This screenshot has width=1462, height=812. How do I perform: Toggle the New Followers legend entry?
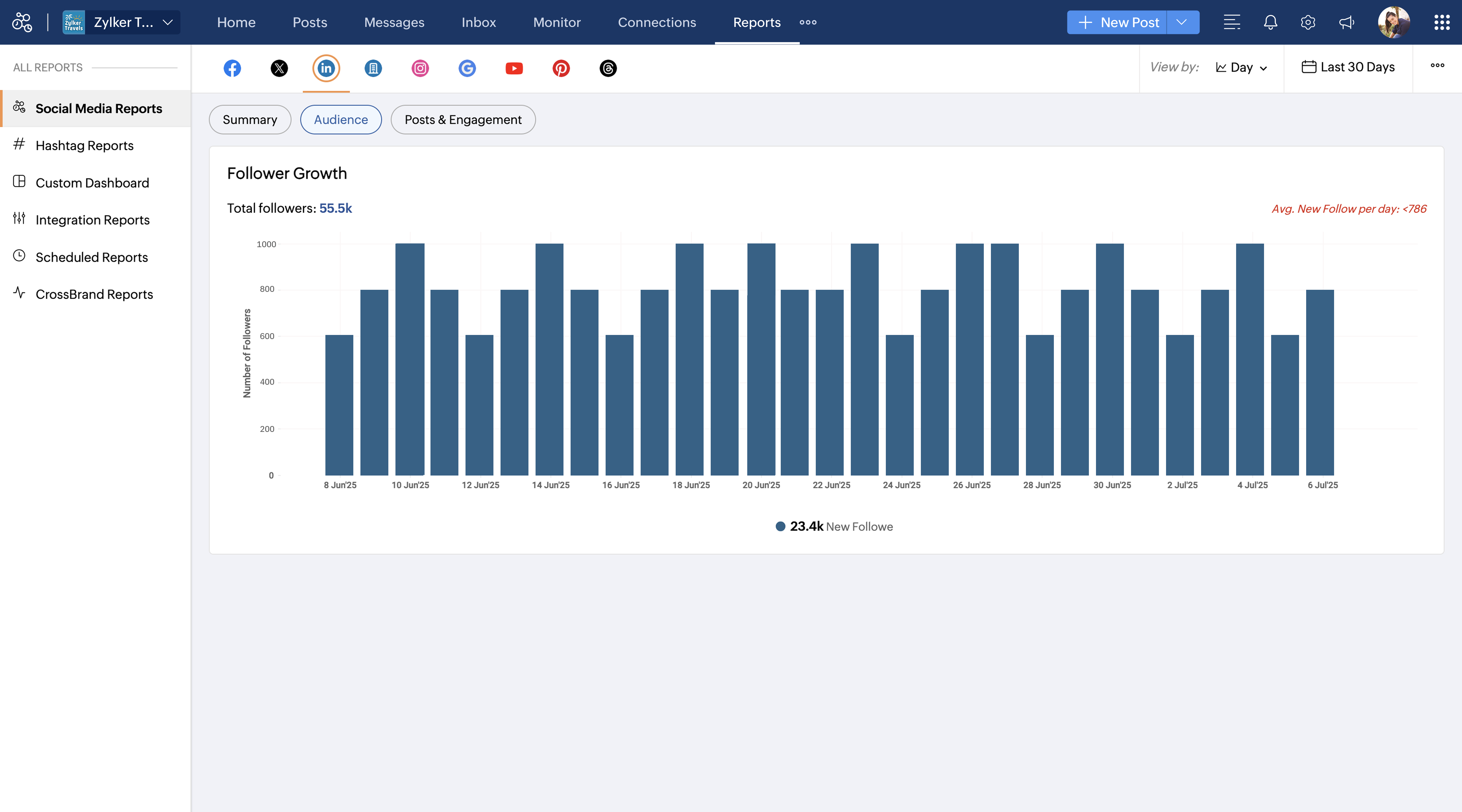tap(834, 527)
